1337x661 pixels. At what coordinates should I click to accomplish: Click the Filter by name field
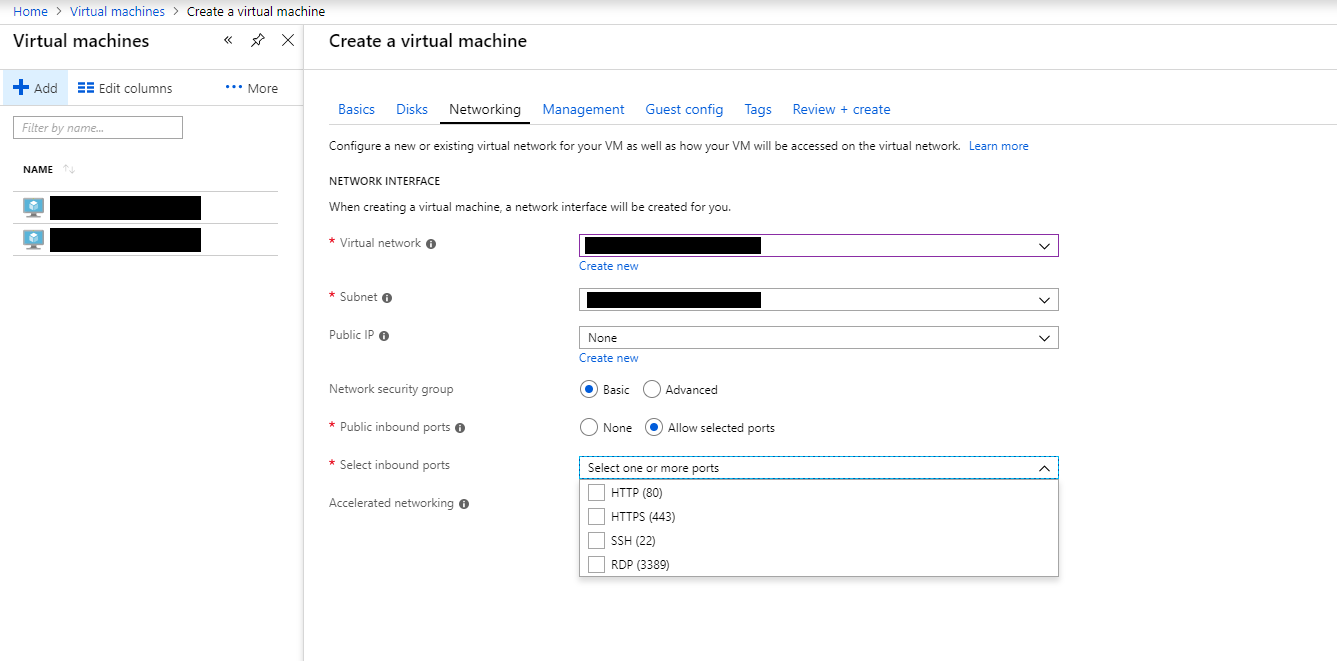pos(98,128)
